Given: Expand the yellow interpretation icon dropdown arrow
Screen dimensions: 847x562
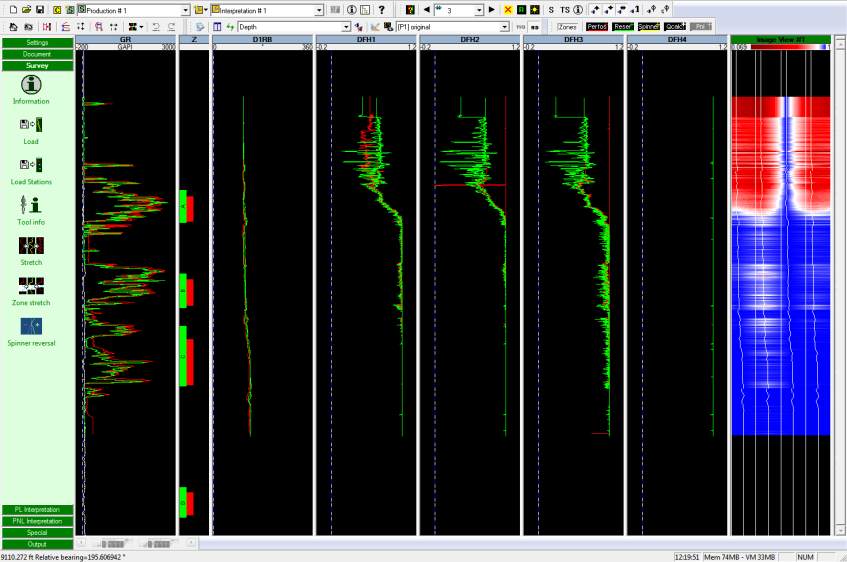Looking at the screenshot, I should (x=206, y=10).
